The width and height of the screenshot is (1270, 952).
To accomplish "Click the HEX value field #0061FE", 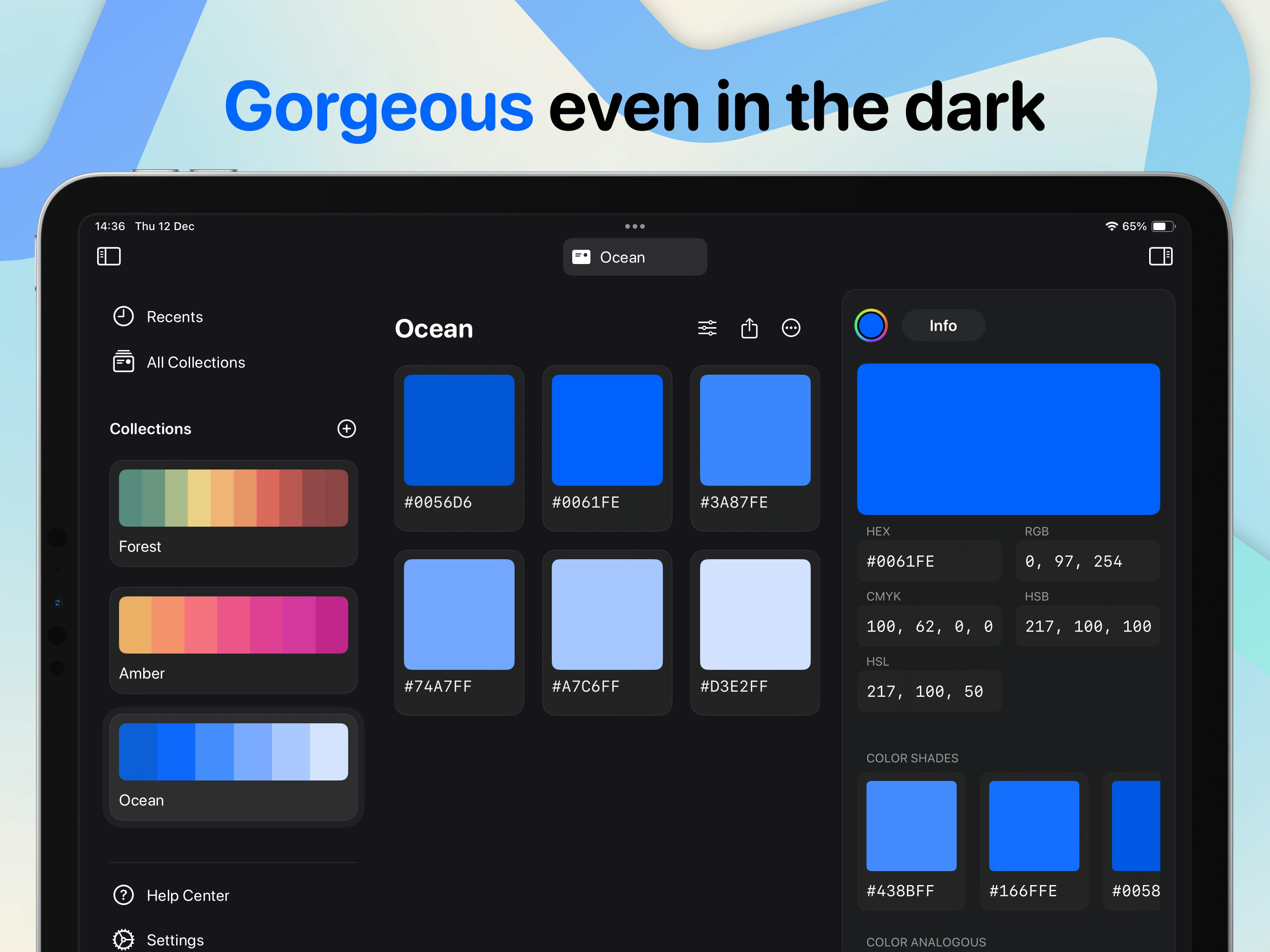I will [929, 561].
